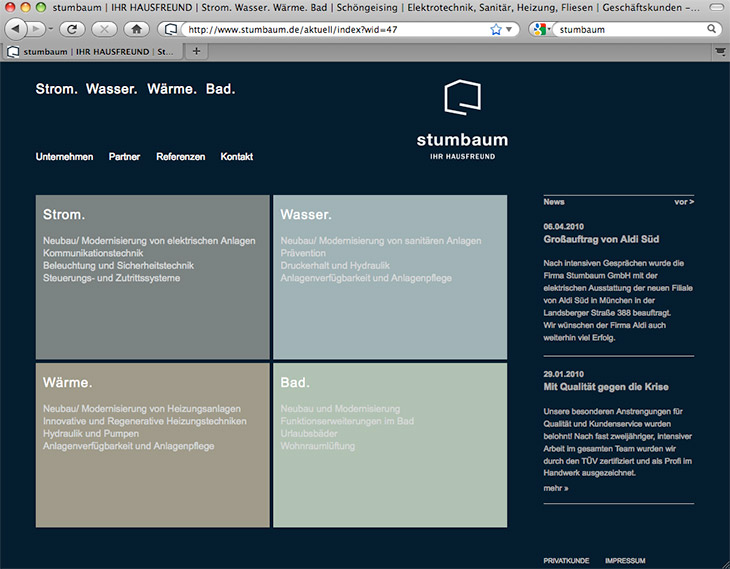730x569 pixels.
Task: Click the browser forward arrow button
Action: (35, 29)
